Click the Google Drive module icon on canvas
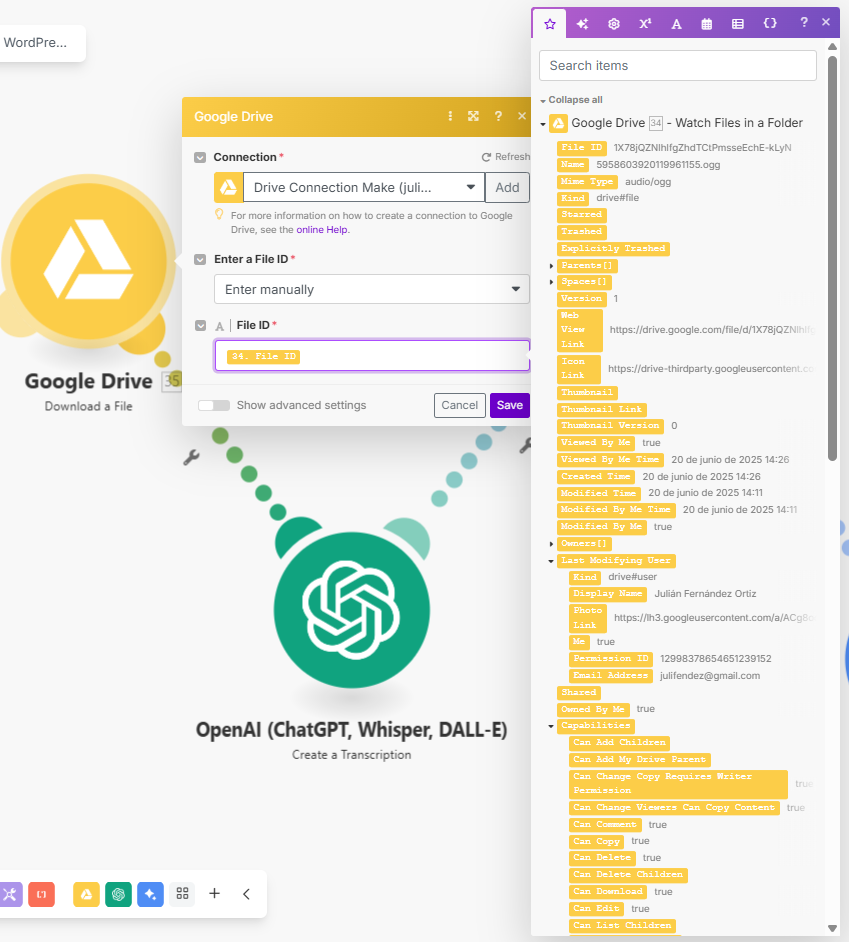Screen dimensions: 849x942 [88, 260]
